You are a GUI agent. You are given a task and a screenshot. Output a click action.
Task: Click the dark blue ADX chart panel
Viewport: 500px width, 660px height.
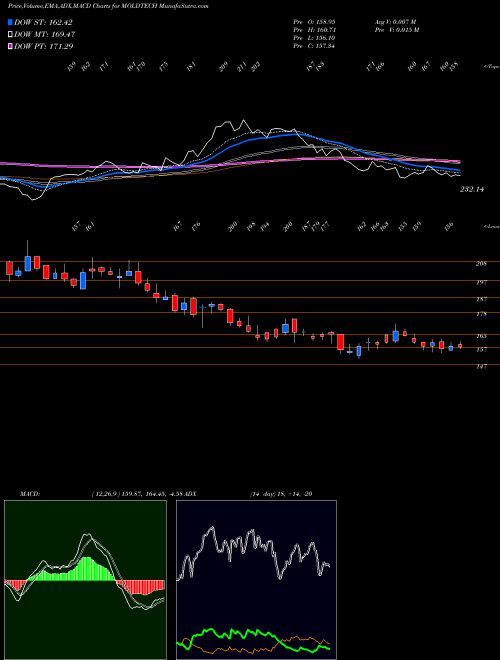(256, 580)
